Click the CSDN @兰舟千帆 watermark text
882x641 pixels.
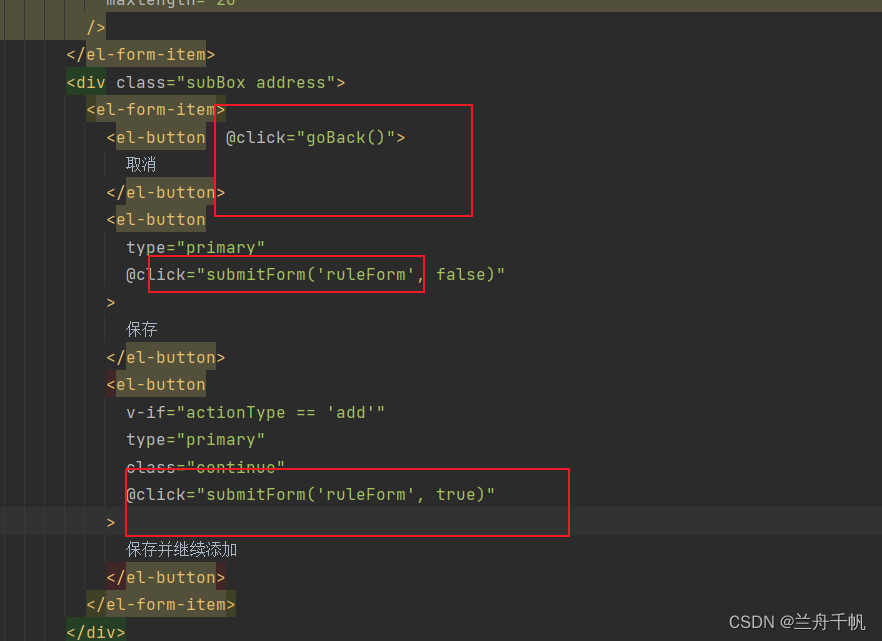797,622
